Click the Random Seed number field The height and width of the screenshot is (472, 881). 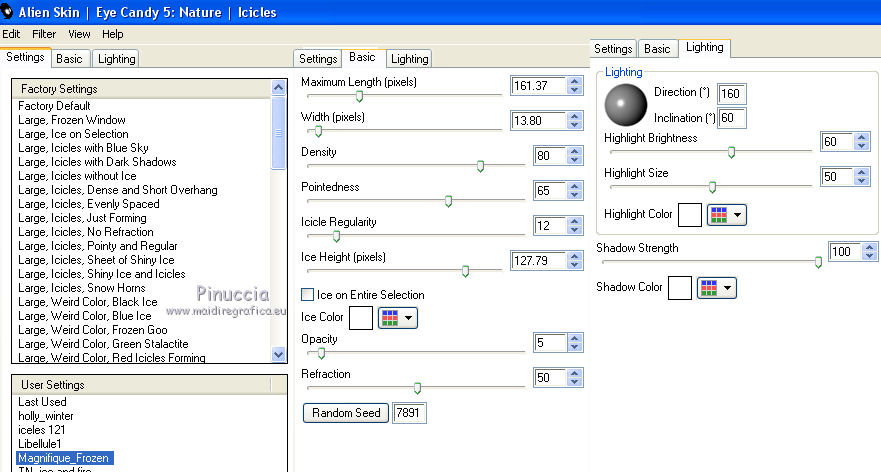409,413
